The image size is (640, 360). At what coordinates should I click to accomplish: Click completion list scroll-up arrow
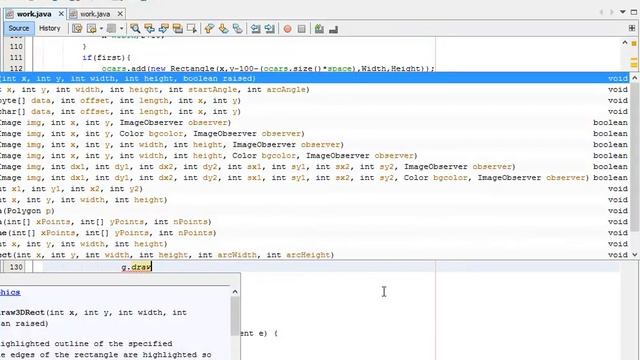(634, 78)
